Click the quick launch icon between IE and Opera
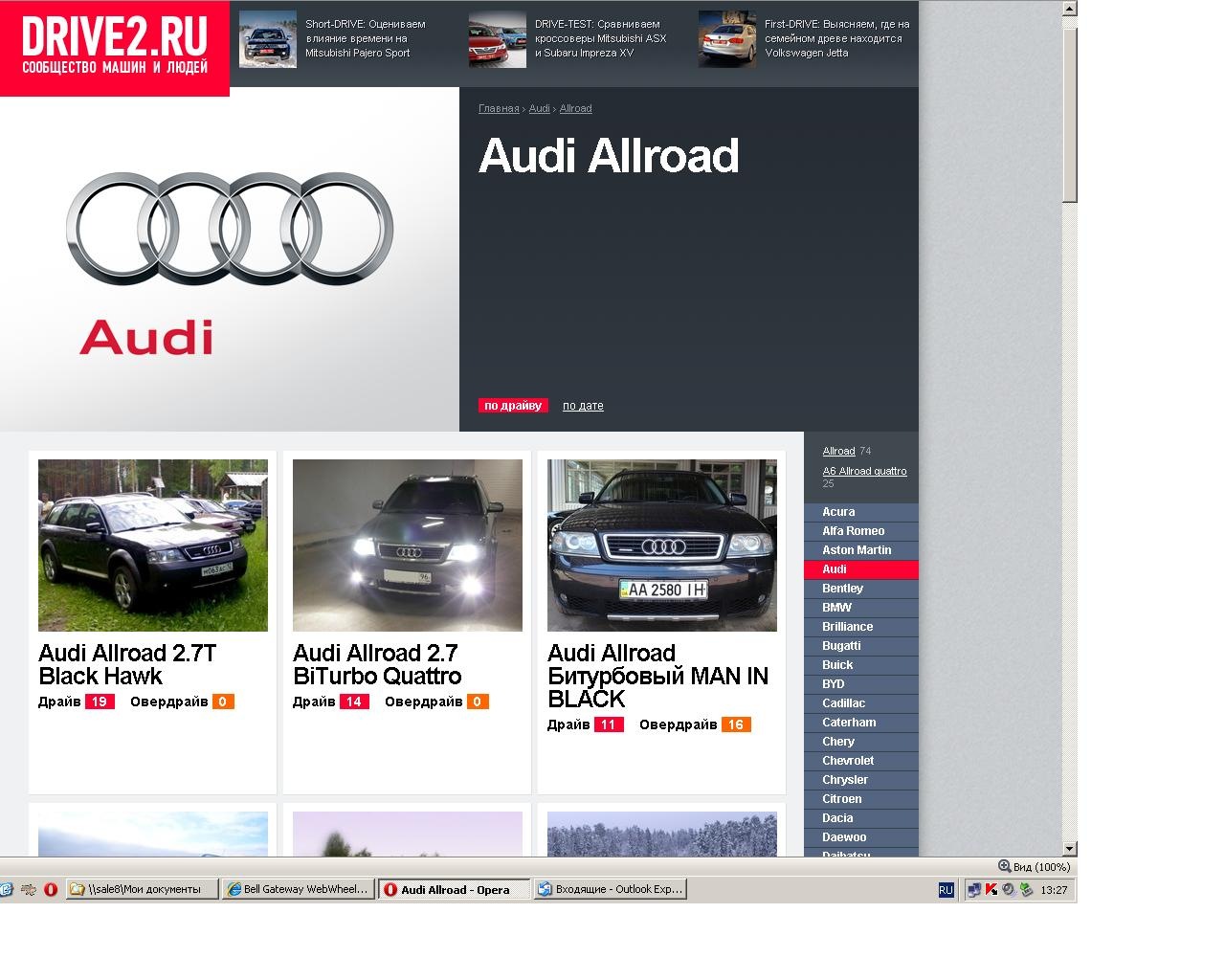 click(x=28, y=889)
